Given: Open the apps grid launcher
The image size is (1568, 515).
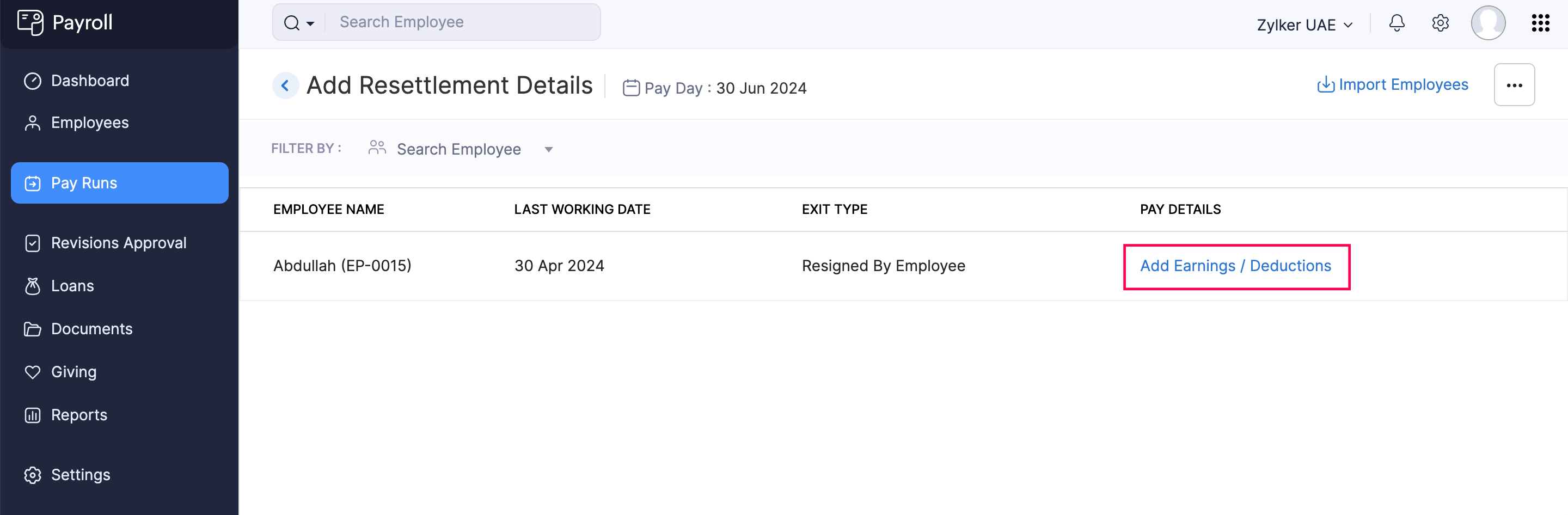Looking at the screenshot, I should [x=1540, y=23].
